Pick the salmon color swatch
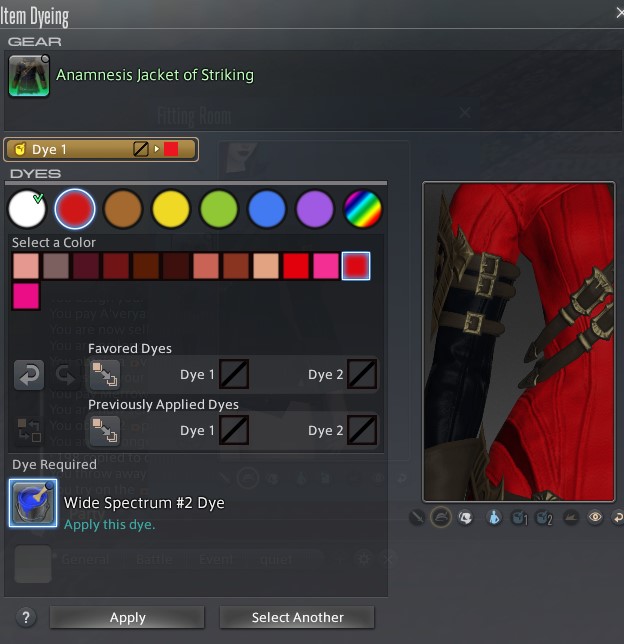Image resolution: width=624 pixels, height=644 pixels. click(206, 266)
